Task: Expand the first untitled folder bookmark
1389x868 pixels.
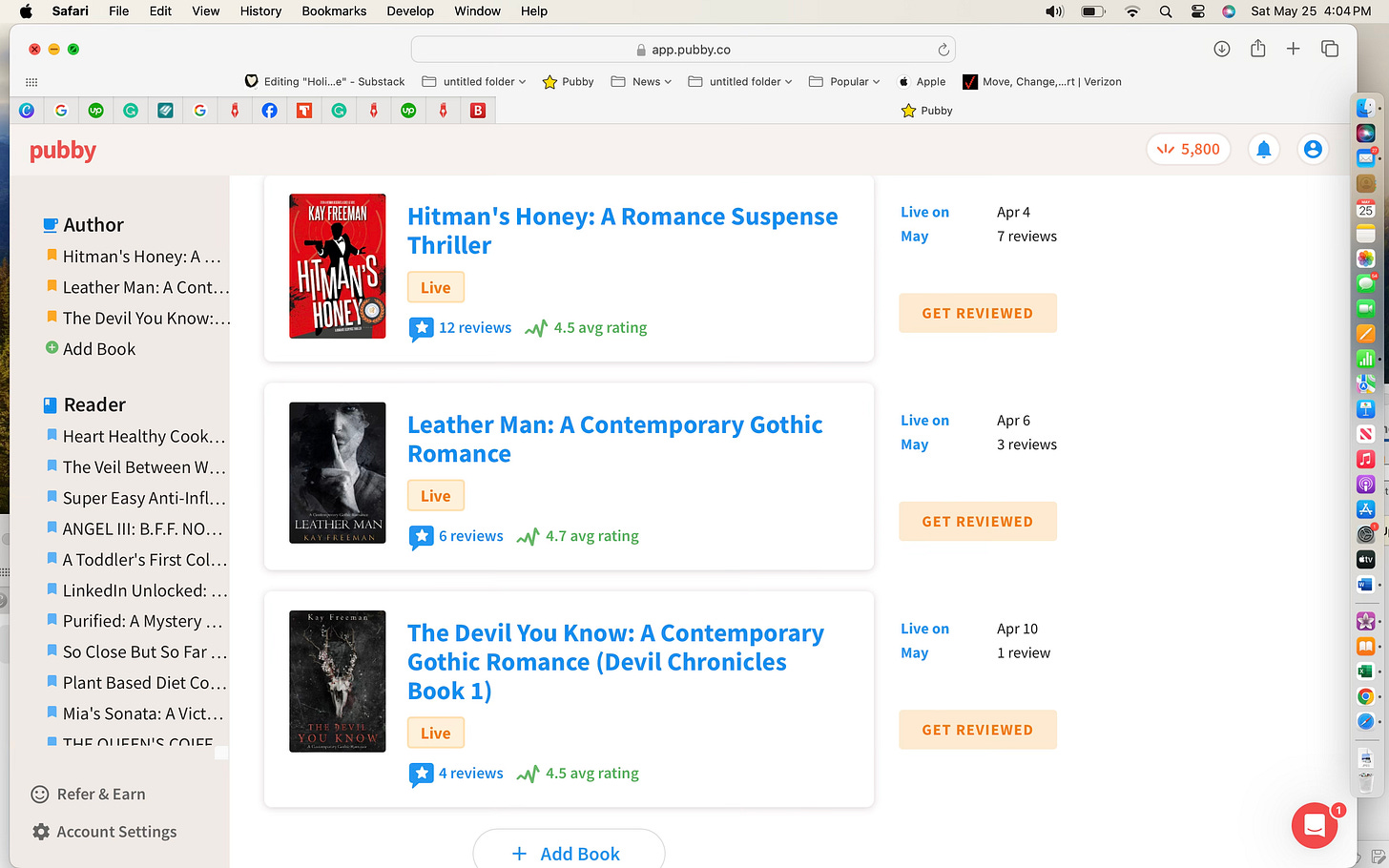Action: click(x=474, y=82)
